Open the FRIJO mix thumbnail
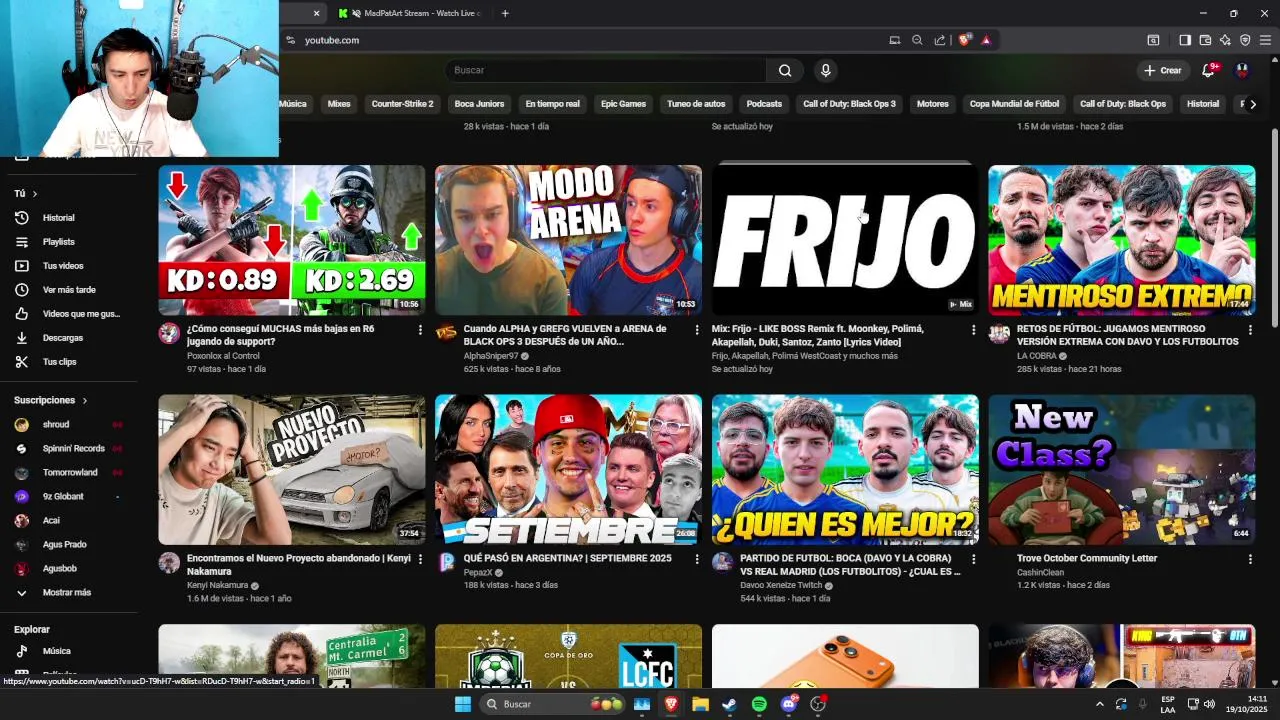Viewport: 1280px width, 720px height. [x=845, y=240]
